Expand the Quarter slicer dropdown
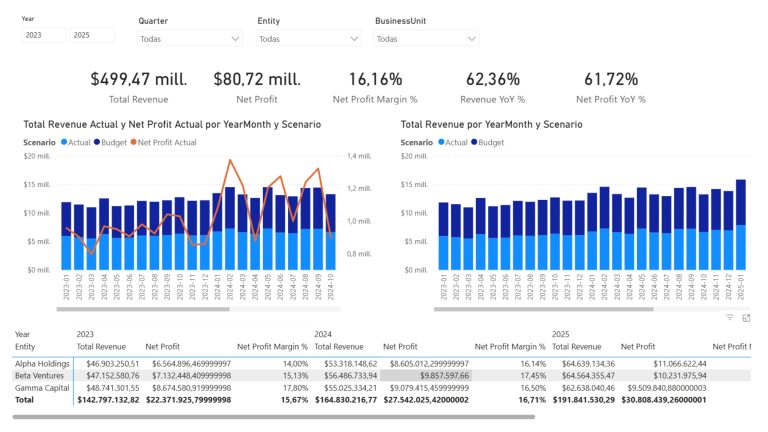This screenshot has width=768, height=432. point(190,39)
